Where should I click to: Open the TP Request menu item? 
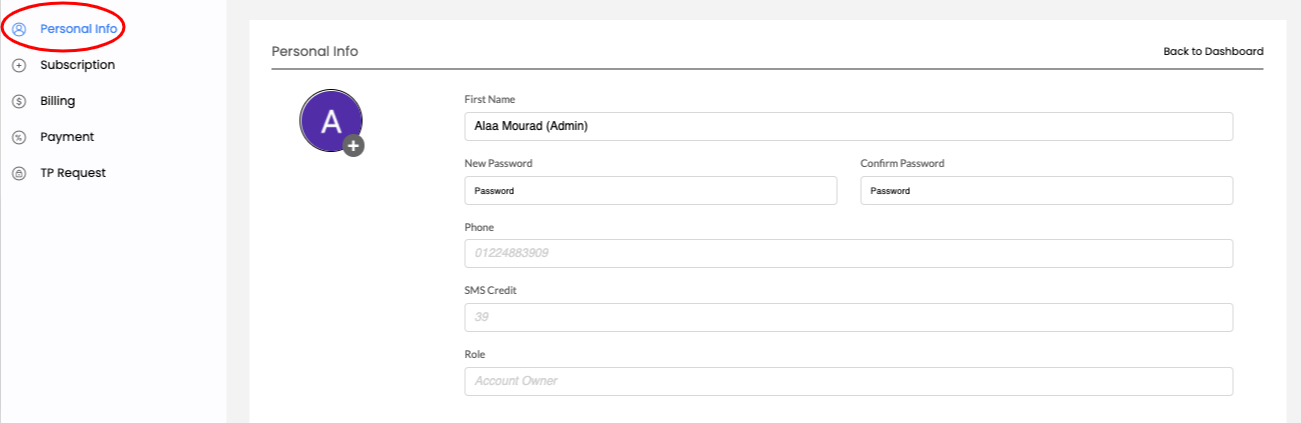[x=73, y=173]
